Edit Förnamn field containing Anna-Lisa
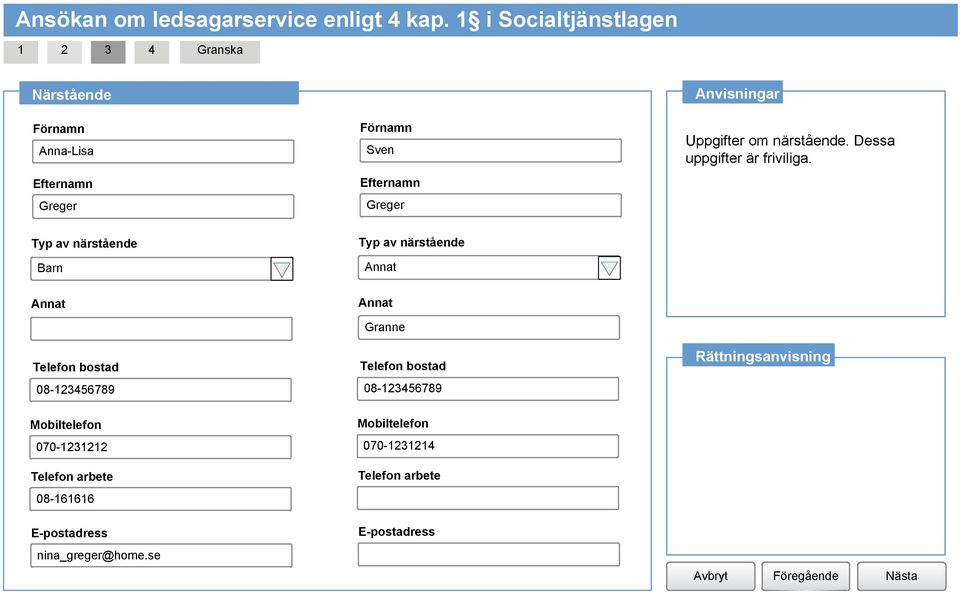The width and height of the screenshot is (960, 592). (x=163, y=151)
